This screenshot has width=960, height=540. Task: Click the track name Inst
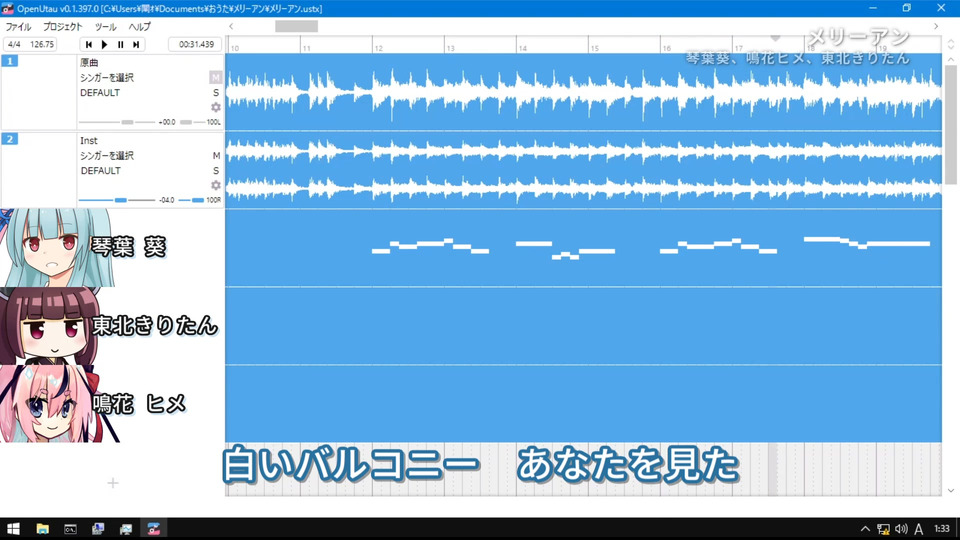(89, 140)
